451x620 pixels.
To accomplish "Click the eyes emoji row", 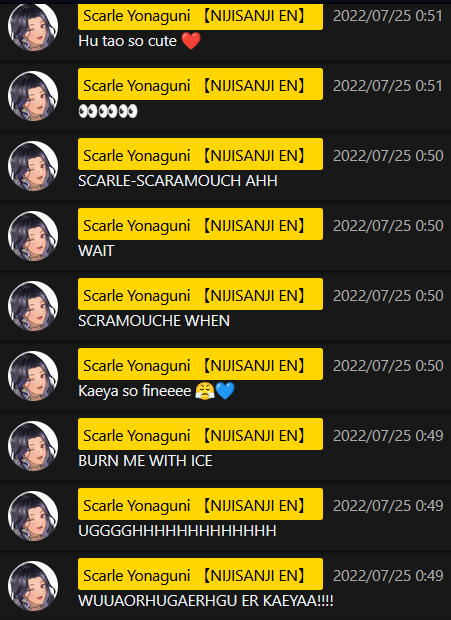I will 108,111.
